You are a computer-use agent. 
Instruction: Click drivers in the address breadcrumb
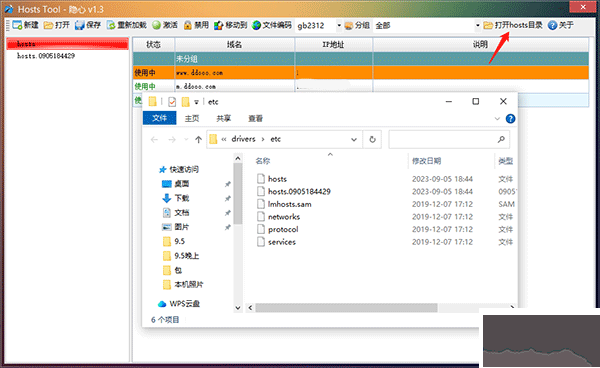(x=243, y=139)
